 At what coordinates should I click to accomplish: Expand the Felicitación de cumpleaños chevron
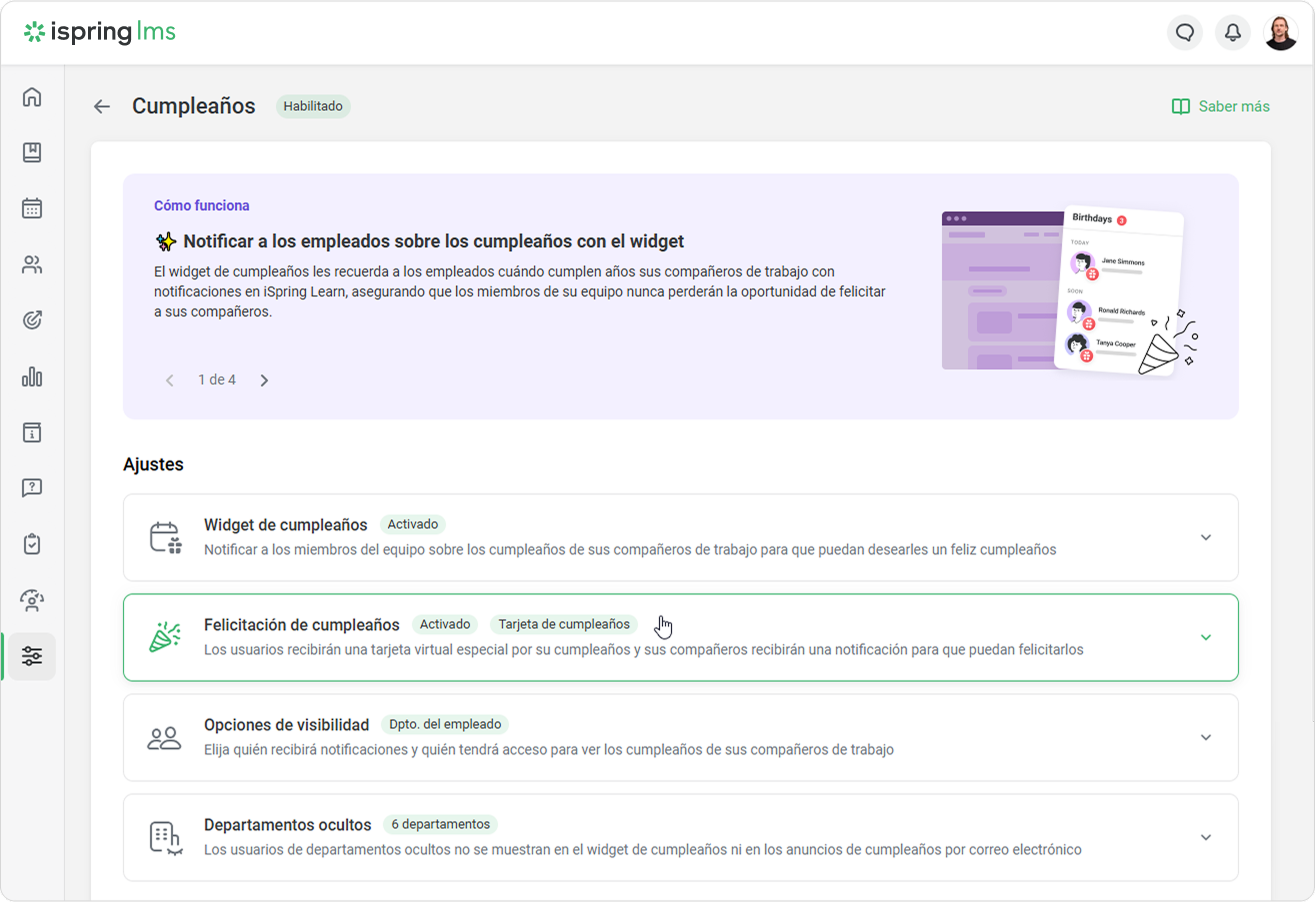pos(1205,638)
